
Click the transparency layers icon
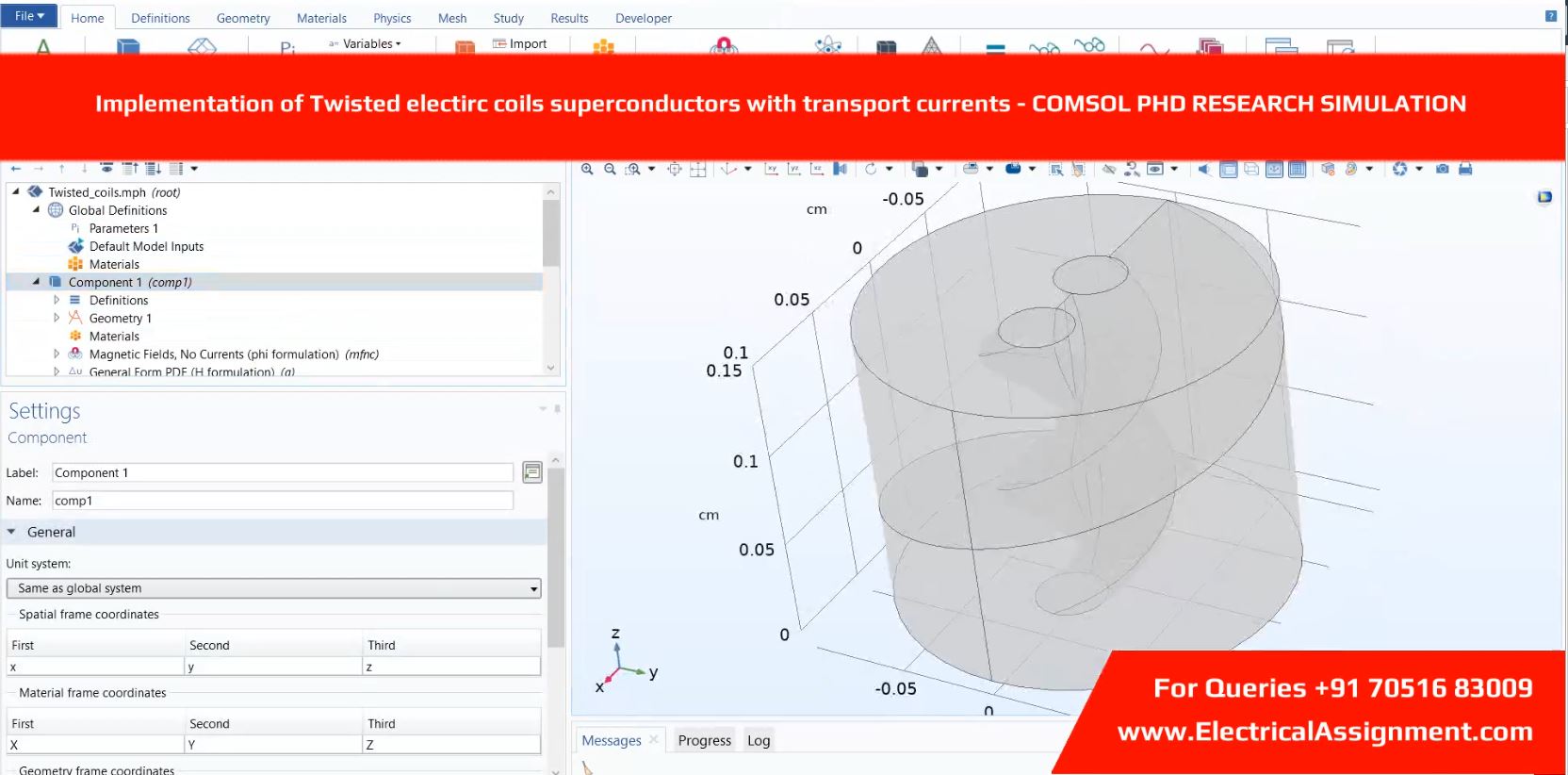[x=920, y=169]
